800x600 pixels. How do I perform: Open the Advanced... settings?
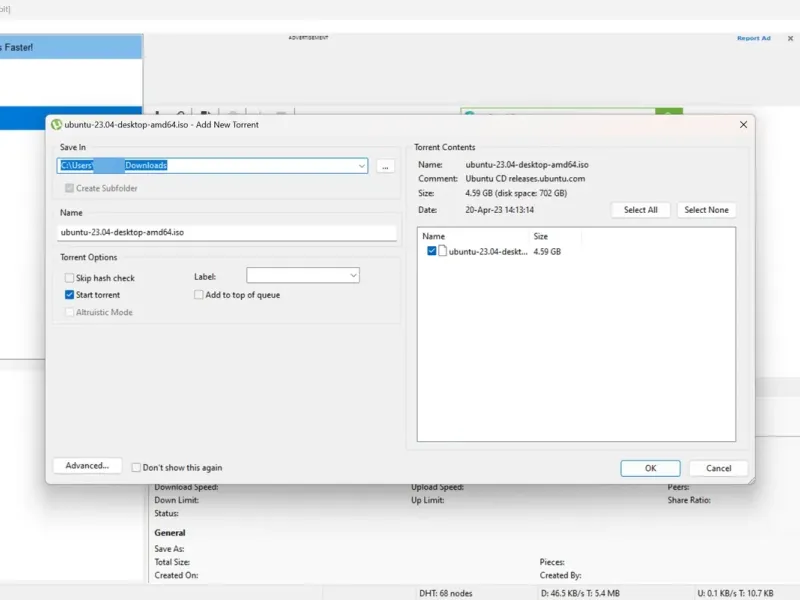[x=87, y=465]
